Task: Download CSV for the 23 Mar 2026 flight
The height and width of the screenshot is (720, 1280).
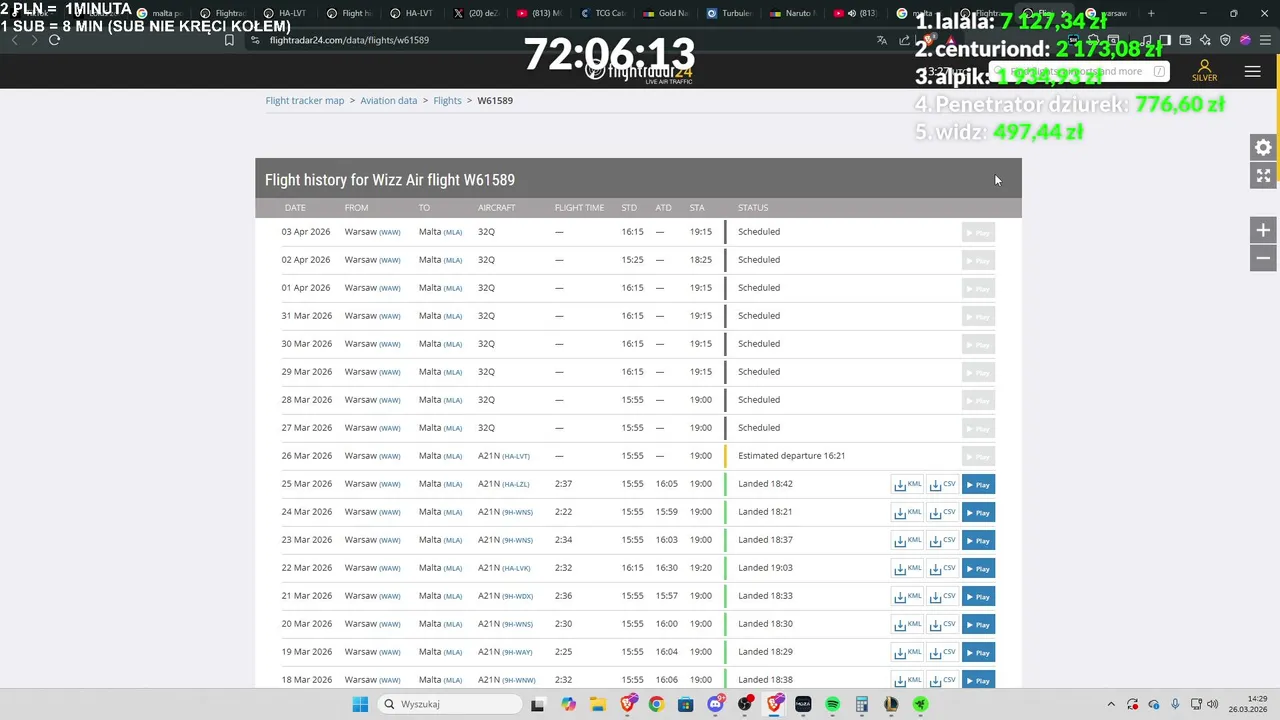Action: click(943, 541)
